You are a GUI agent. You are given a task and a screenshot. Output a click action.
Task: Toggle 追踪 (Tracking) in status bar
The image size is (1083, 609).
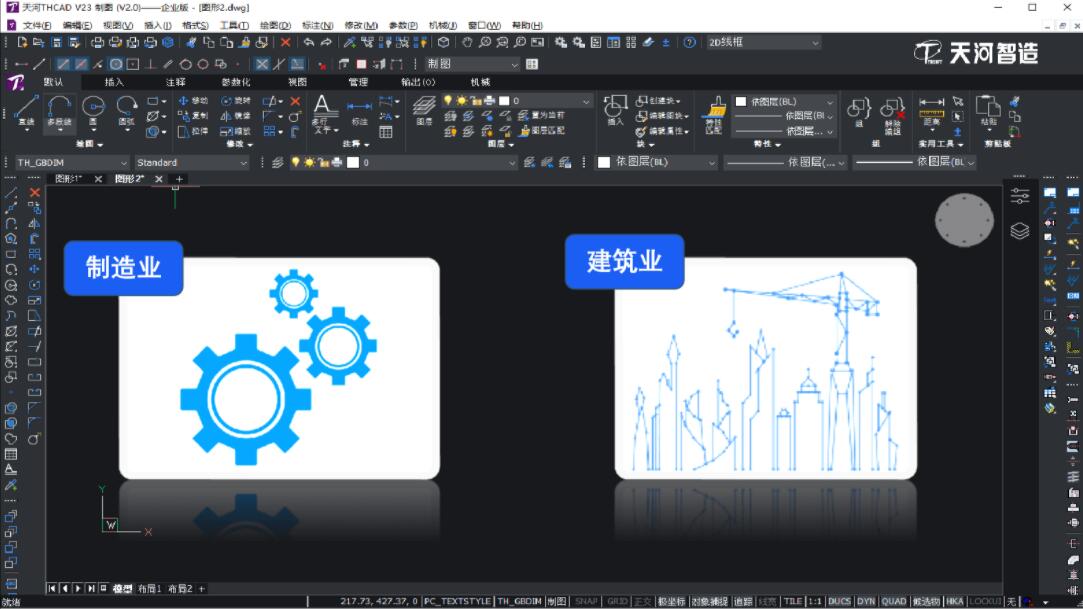[x=743, y=601]
